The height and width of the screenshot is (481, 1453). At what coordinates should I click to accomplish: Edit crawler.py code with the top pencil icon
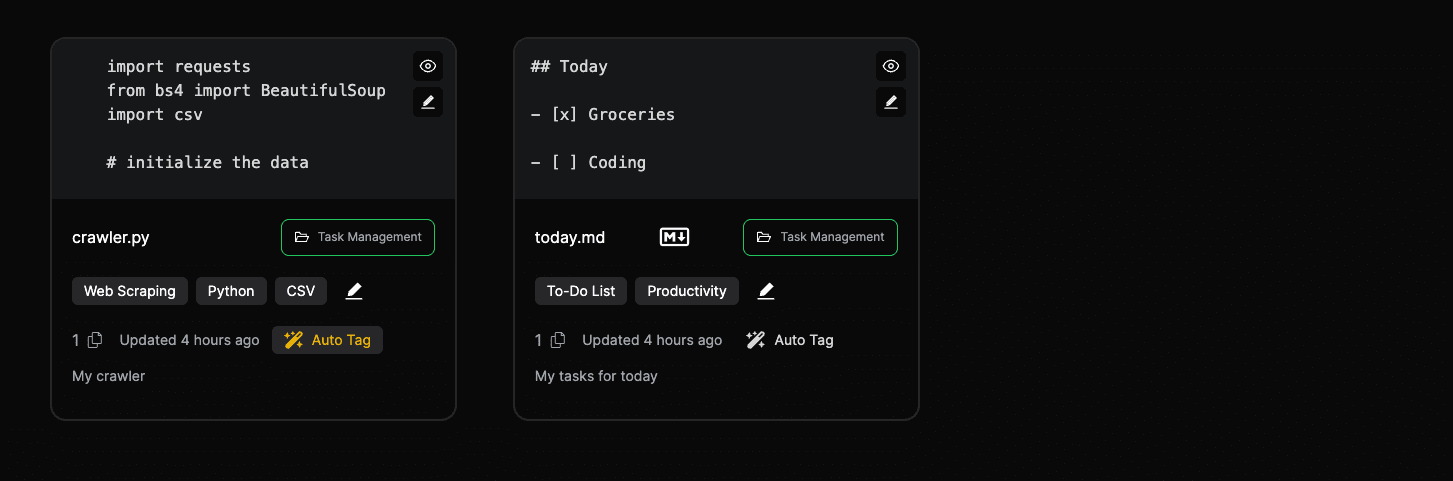tap(428, 102)
